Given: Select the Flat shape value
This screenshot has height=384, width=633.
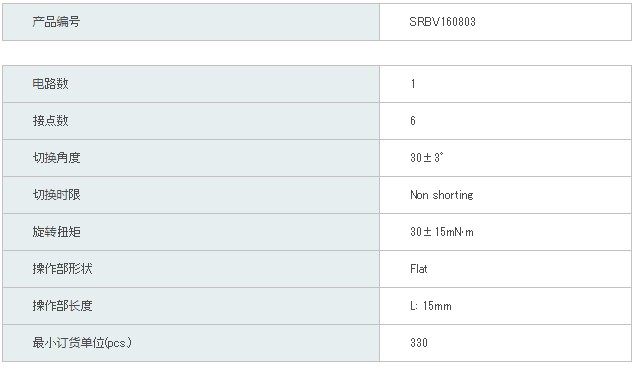Looking at the screenshot, I should pyautogui.click(x=419, y=269).
